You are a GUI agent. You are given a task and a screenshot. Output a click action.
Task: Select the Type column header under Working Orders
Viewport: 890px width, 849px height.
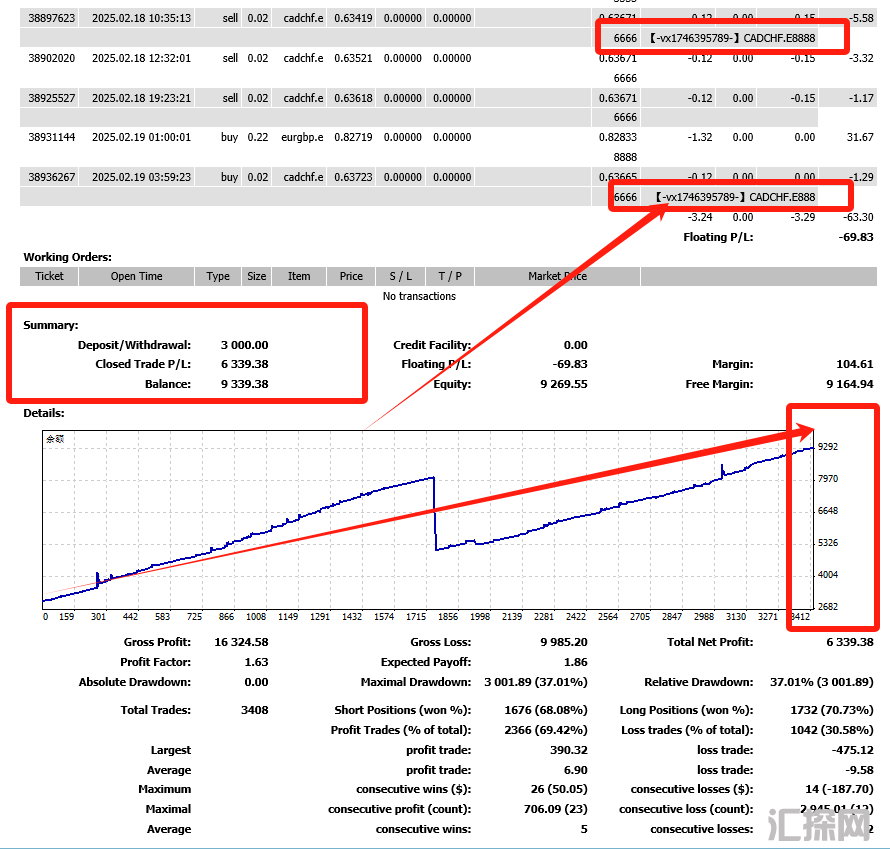218,276
